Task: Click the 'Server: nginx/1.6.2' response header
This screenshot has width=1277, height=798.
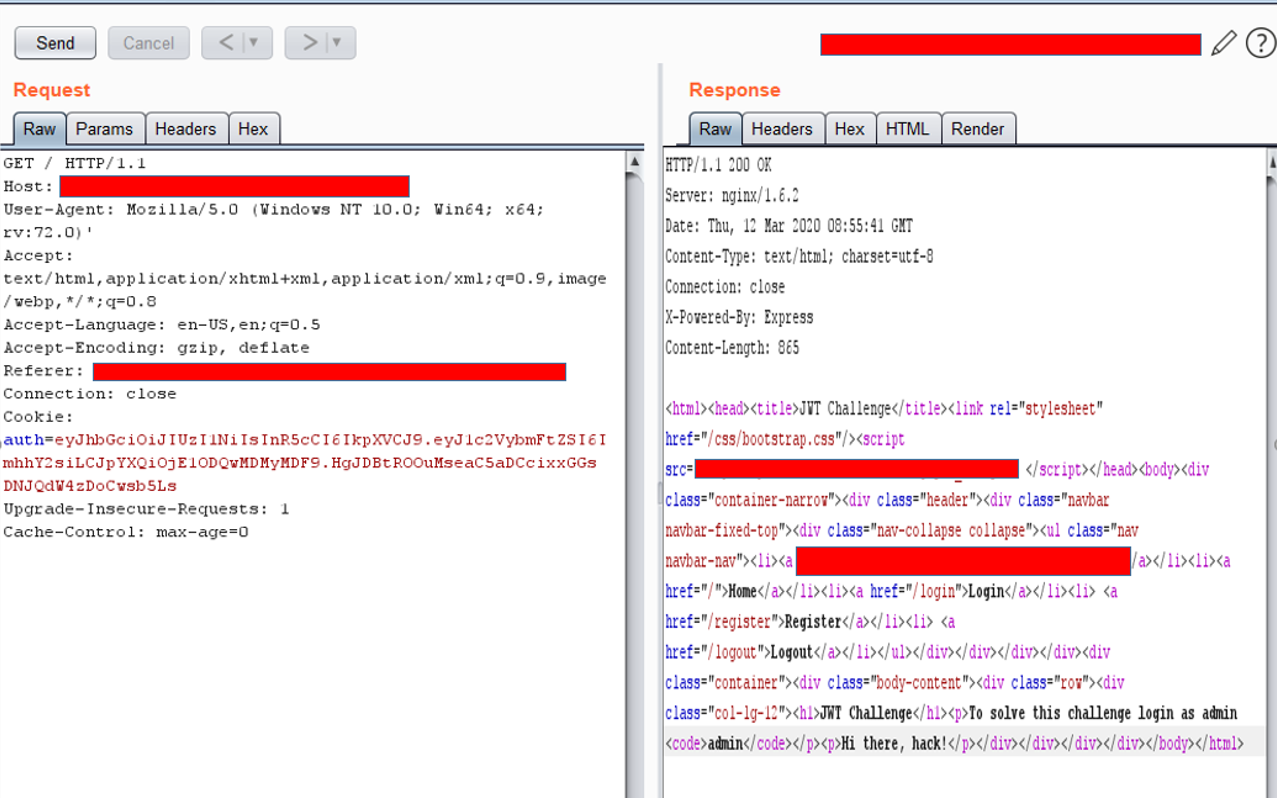Action: point(732,196)
